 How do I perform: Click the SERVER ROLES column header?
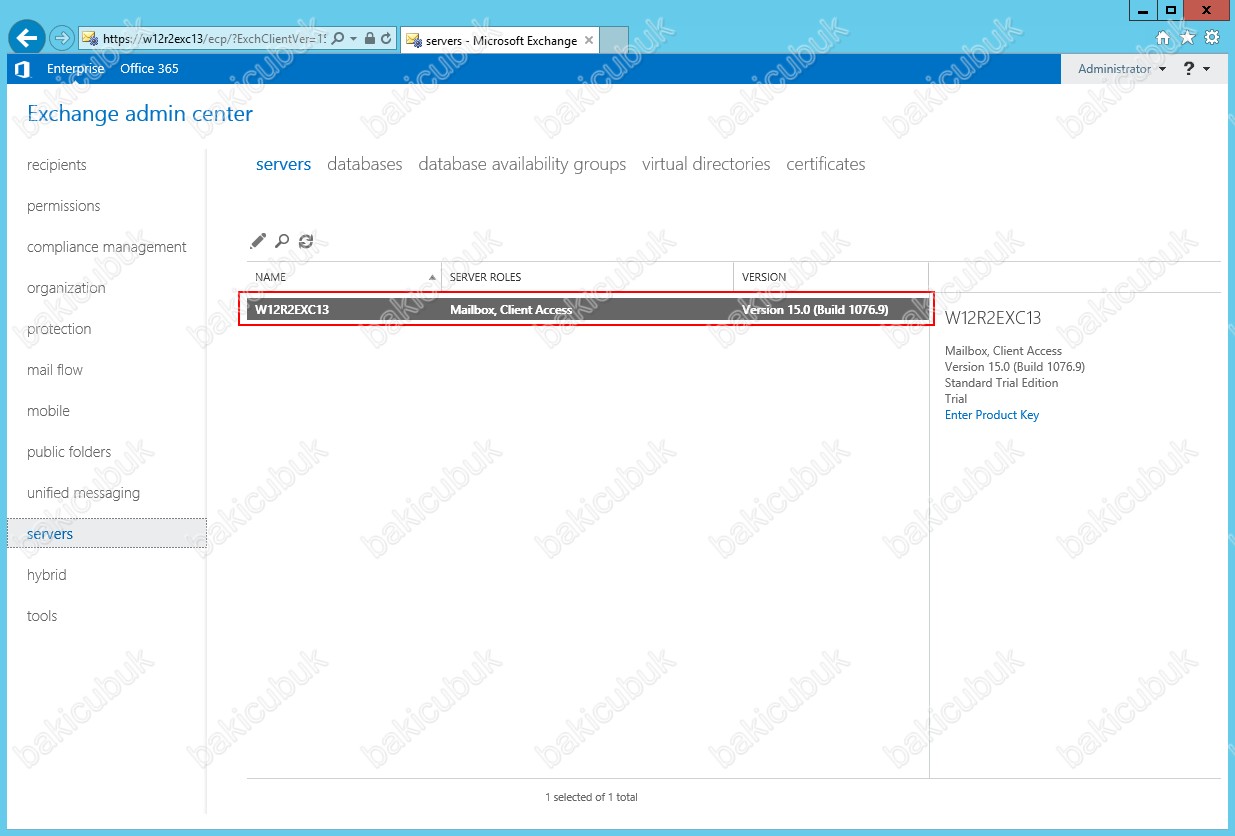(x=588, y=277)
